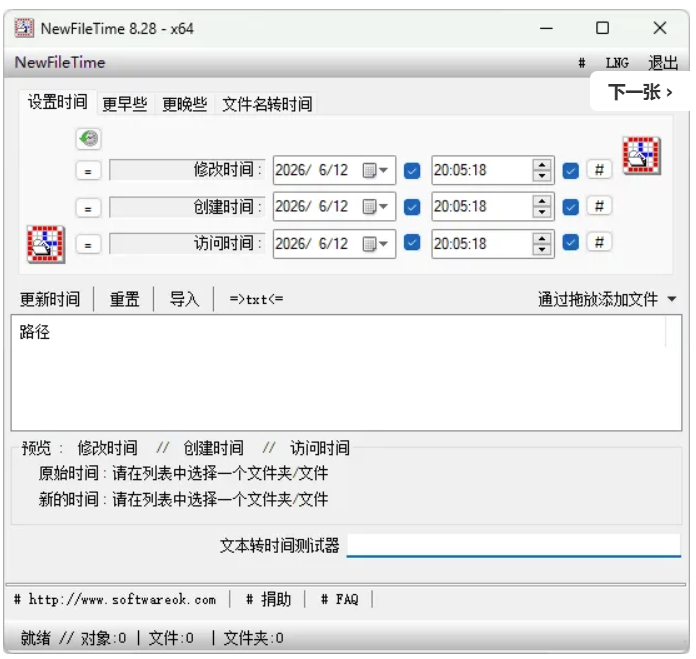Click the 修改时间 date value 2026/6/12
The width and height of the screenshot is (696, 659).
click(x=312, y=170)
